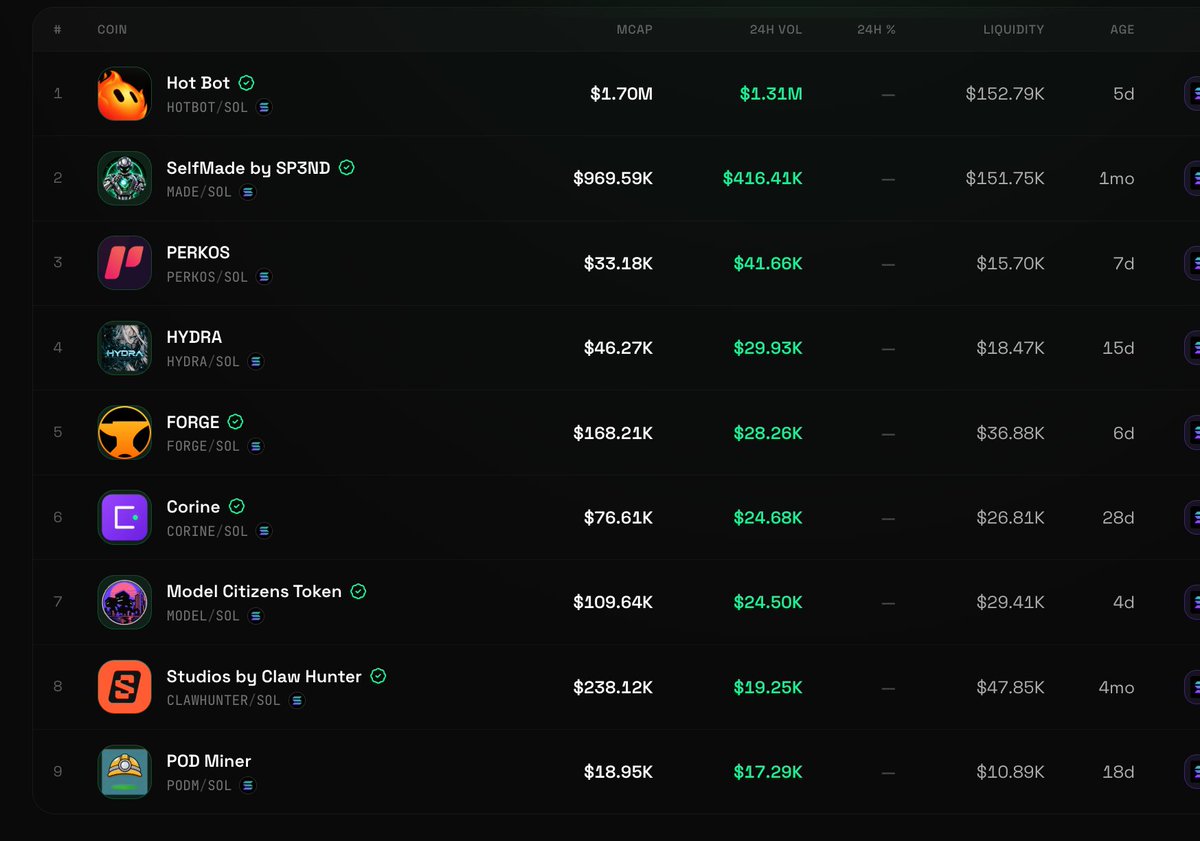The image size is (1200, 841).
Task: Open the Corine purple logo
Action: click(x=124, y=517)
